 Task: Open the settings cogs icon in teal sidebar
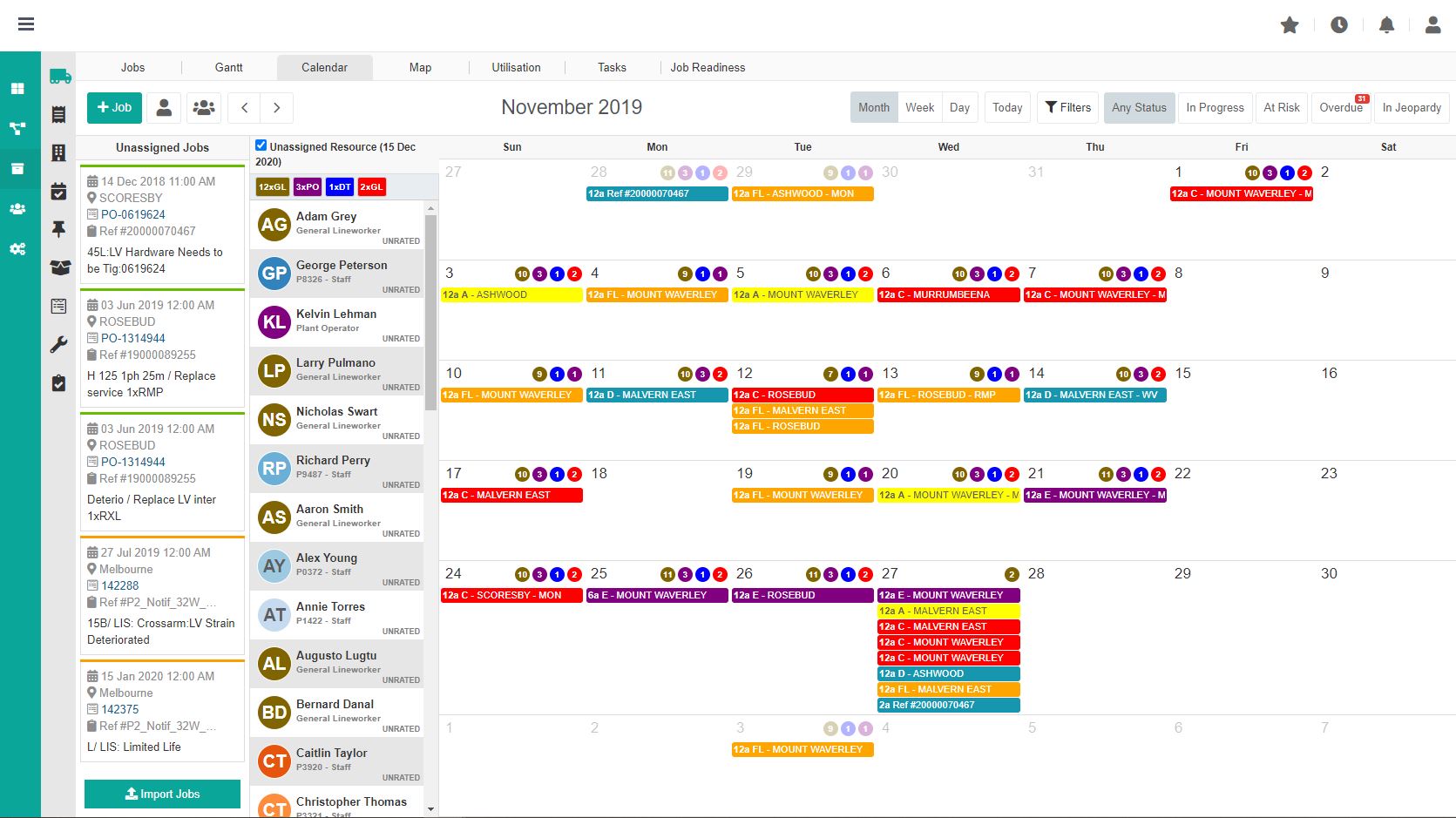pyautogui.click(x=17, y=249)
